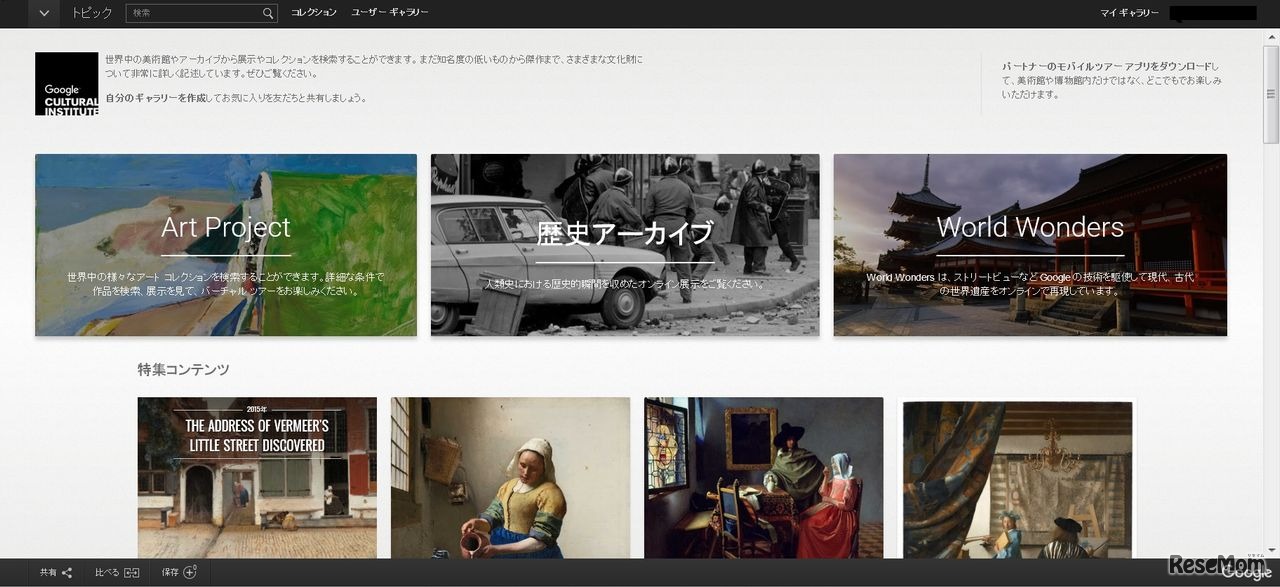
Task: Click the compare icon beside 比べる
Action: pyautogui.click(x=132, y=573)
